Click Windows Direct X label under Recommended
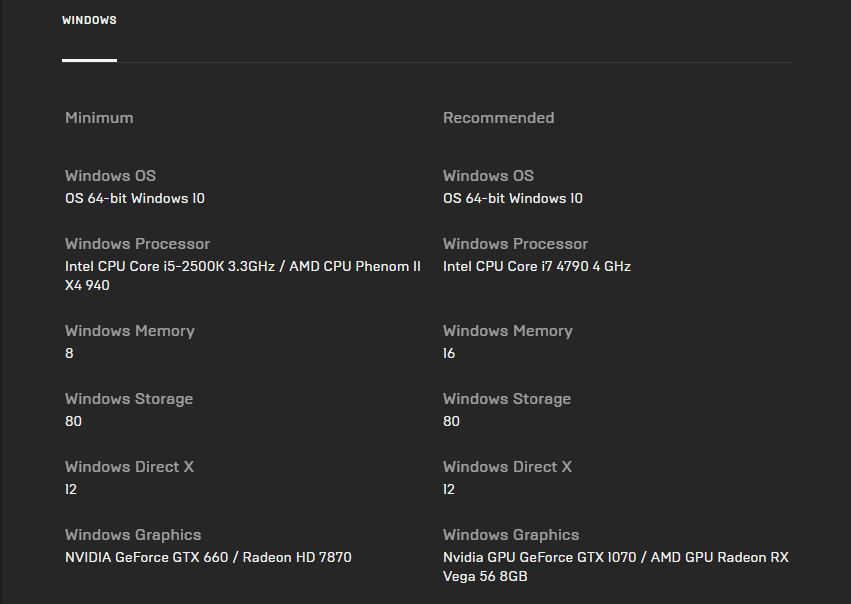Image resolution: width=851 pixels, height=604 pixels. [x=507, y=467]
